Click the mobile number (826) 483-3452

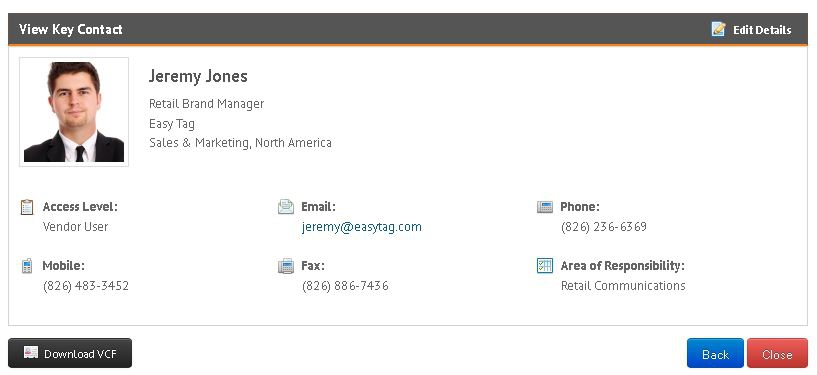(x=86, y=286)
